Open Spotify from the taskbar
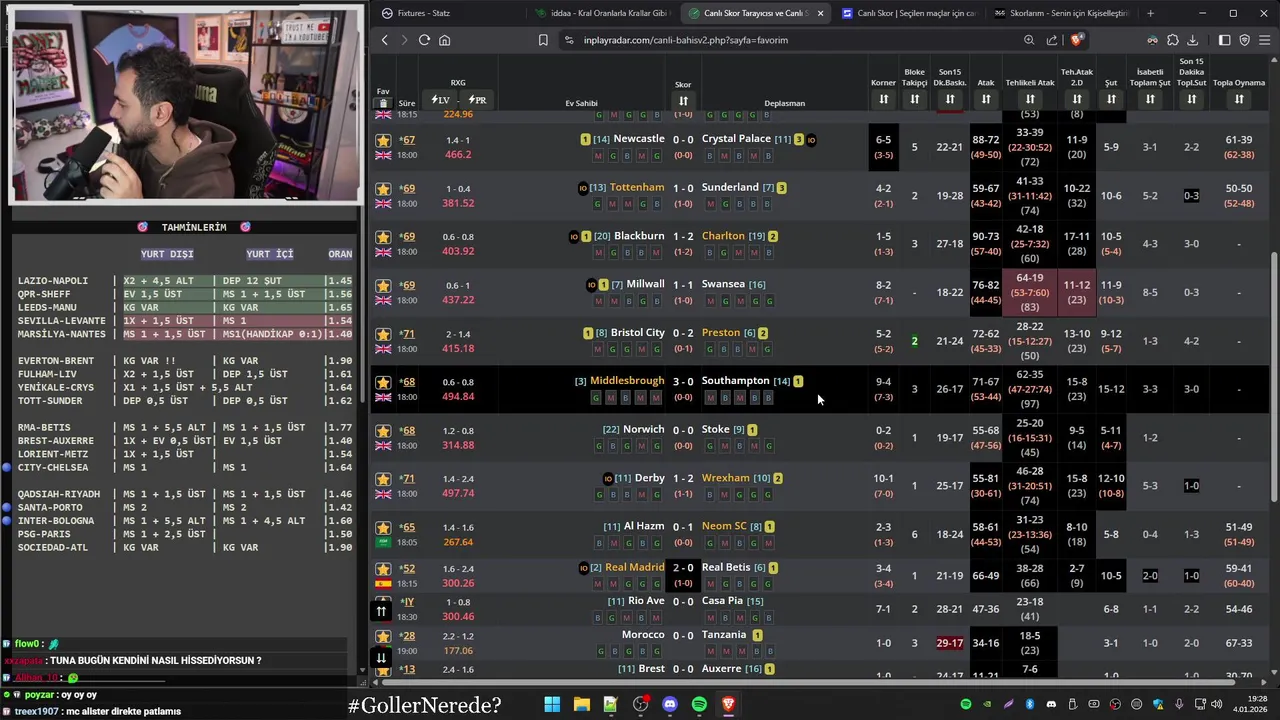This screenshot has width=1280, height=720. pos(699,704)
